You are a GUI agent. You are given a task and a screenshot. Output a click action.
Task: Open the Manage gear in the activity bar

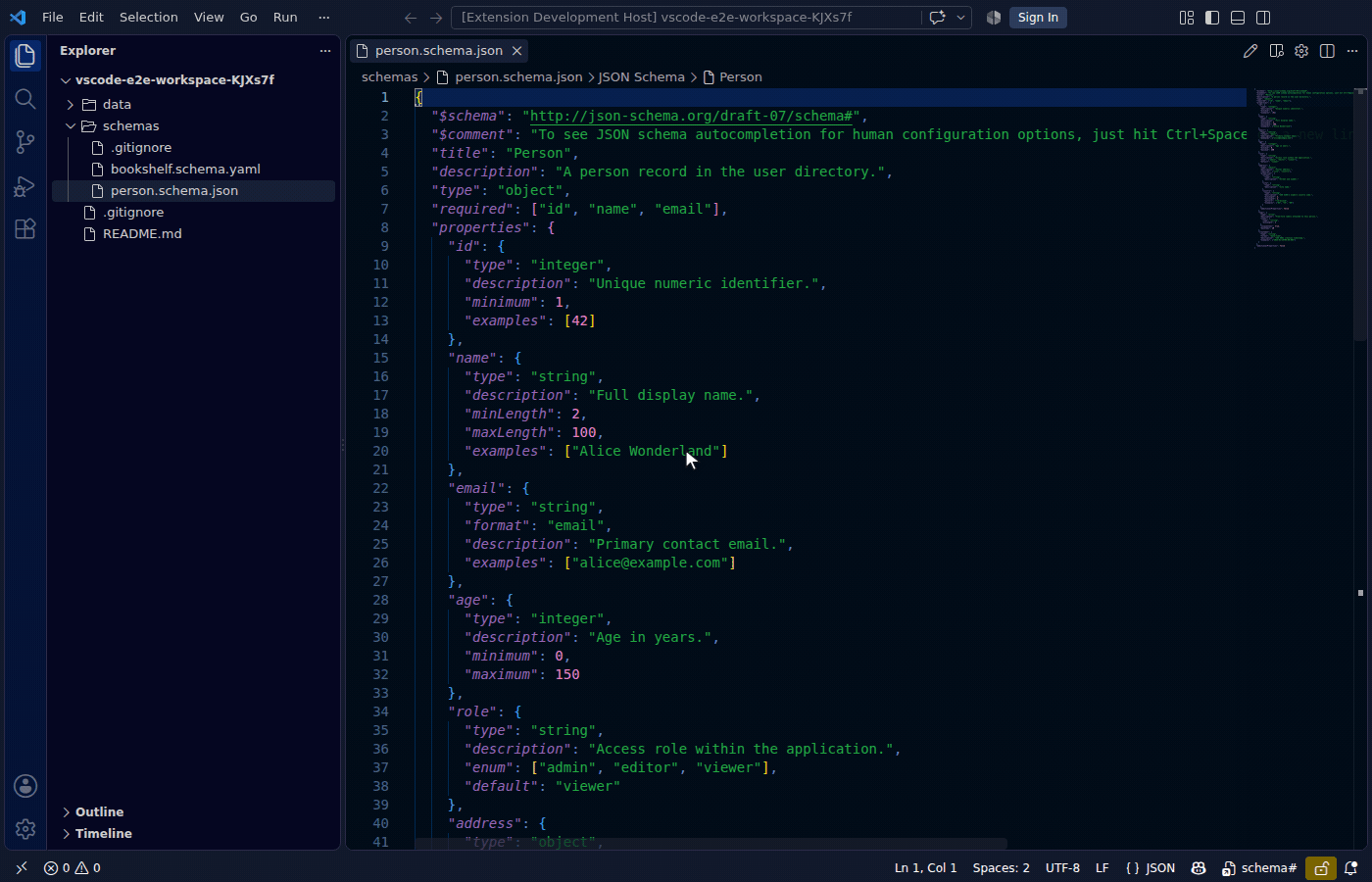[25, 829]
